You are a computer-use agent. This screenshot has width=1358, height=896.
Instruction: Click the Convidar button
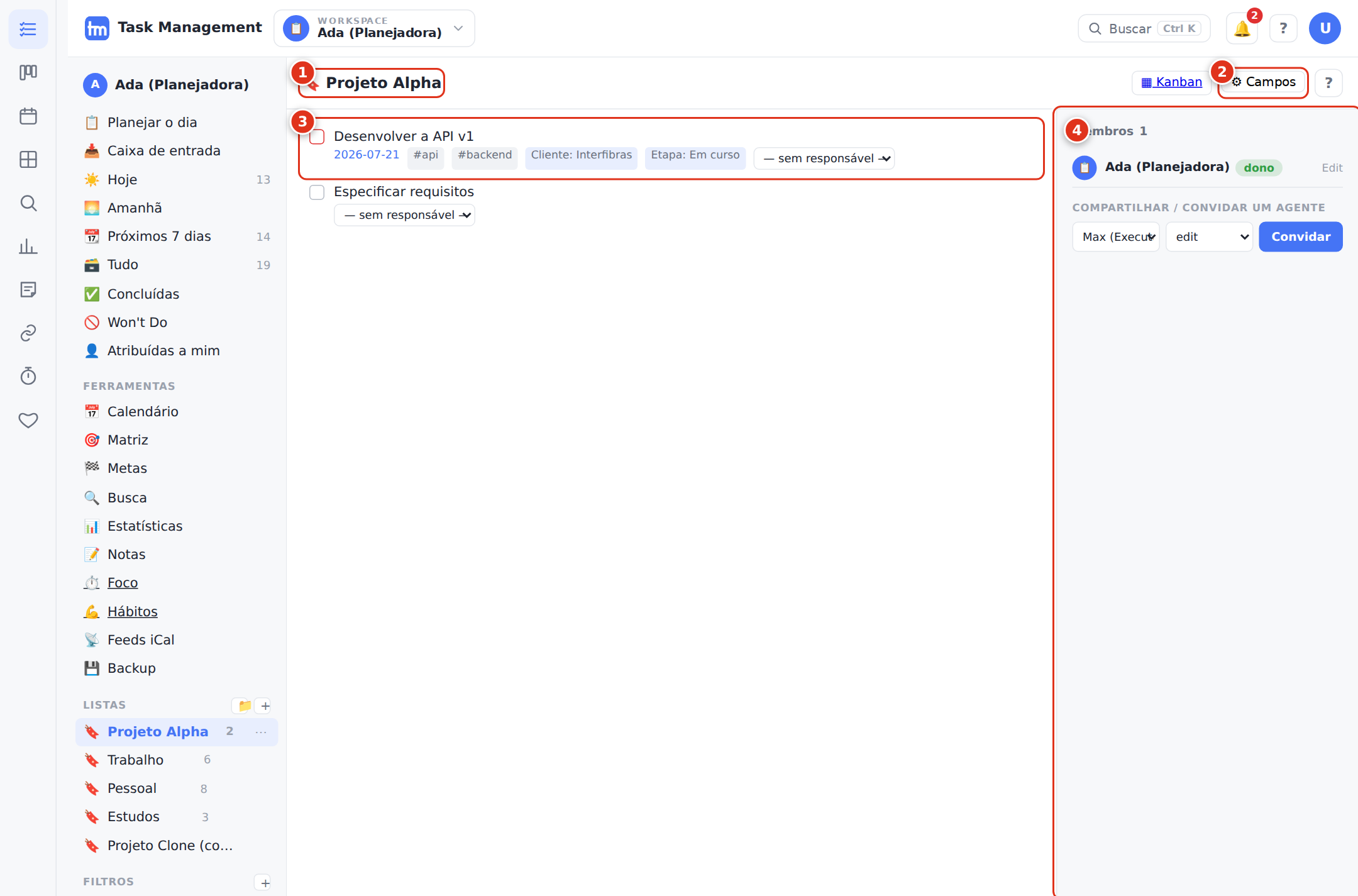click(x=1301, y=237)
